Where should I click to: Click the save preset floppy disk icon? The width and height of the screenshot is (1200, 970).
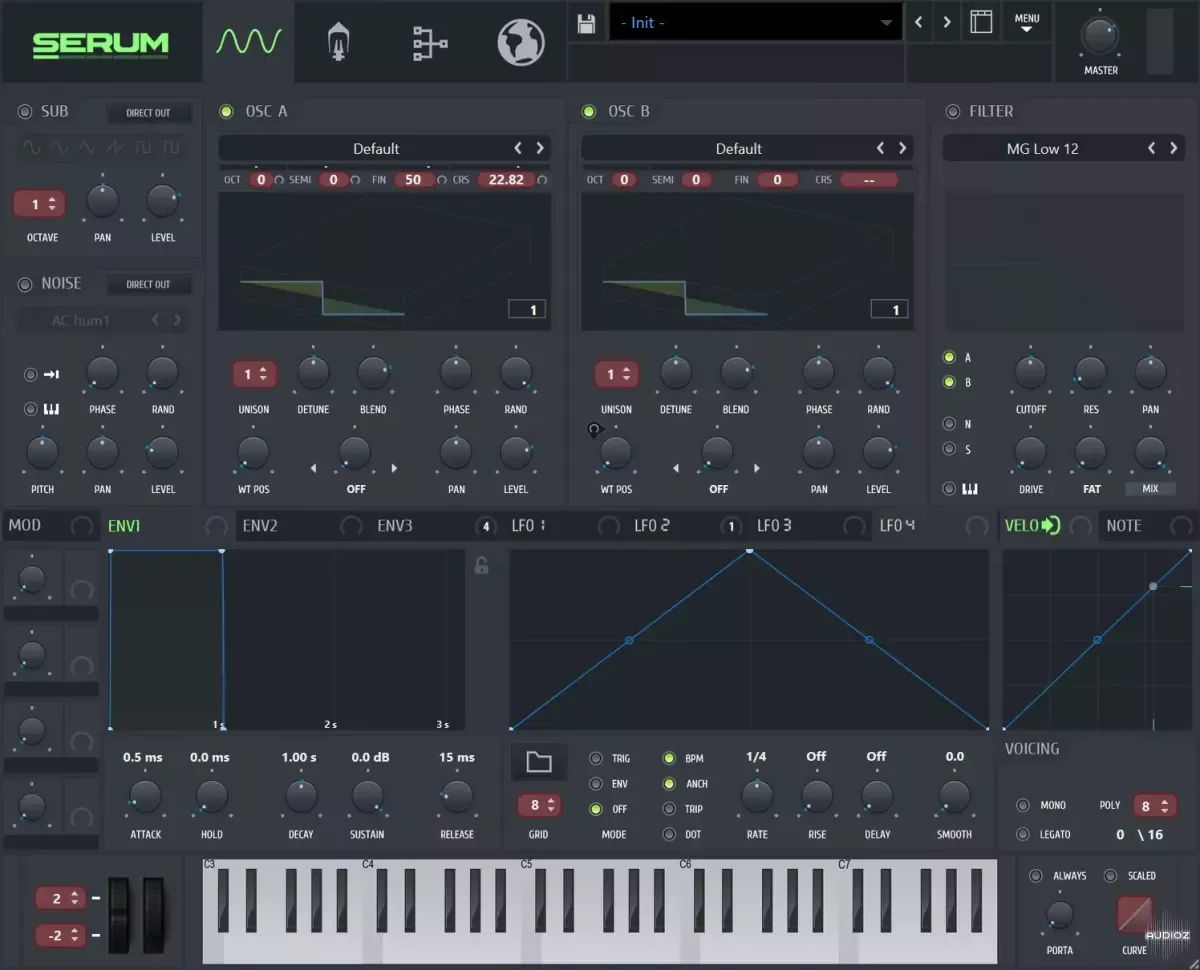pyautogui.click(x=587, y=23)
